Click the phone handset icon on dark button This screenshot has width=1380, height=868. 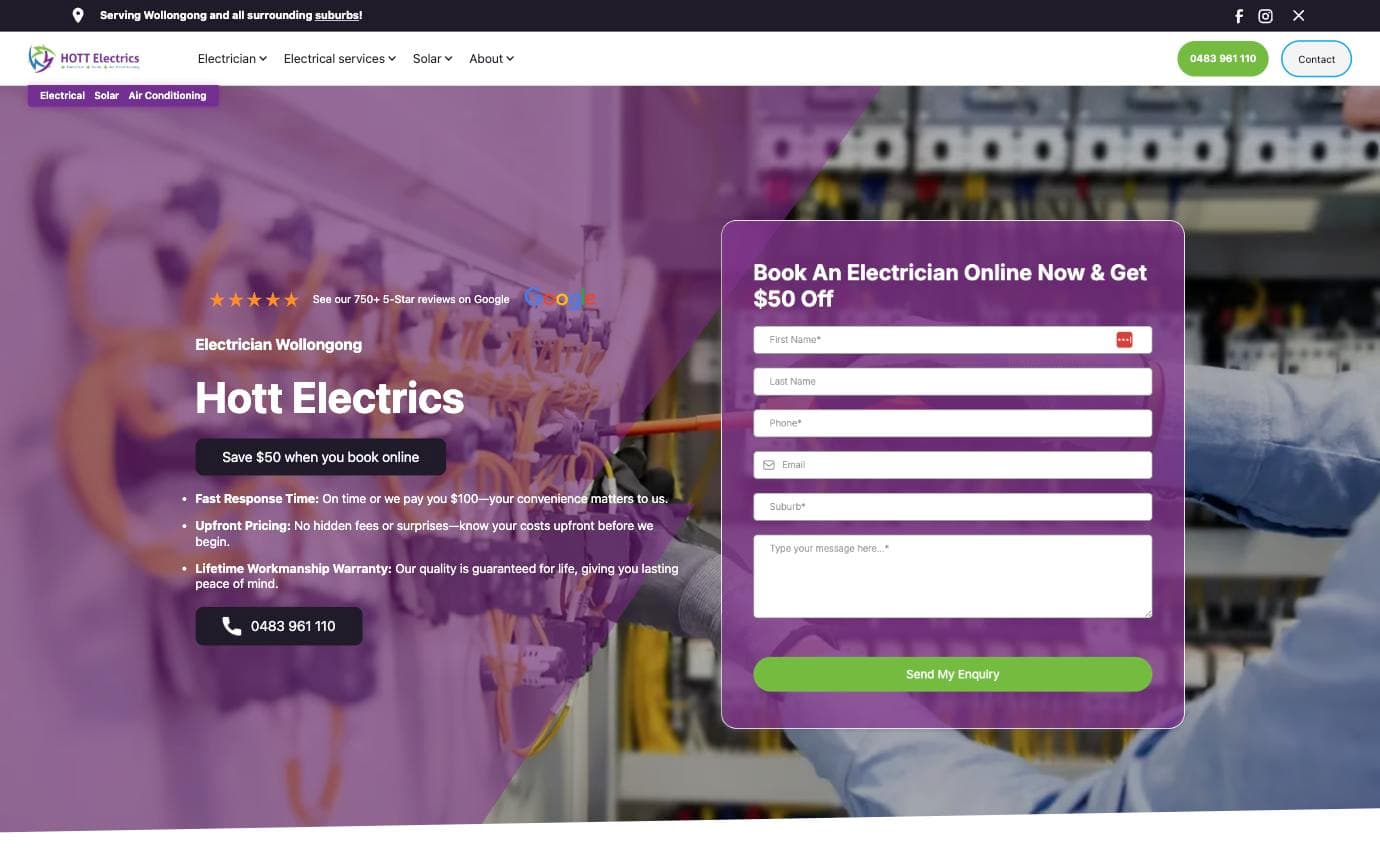point(232,626)
